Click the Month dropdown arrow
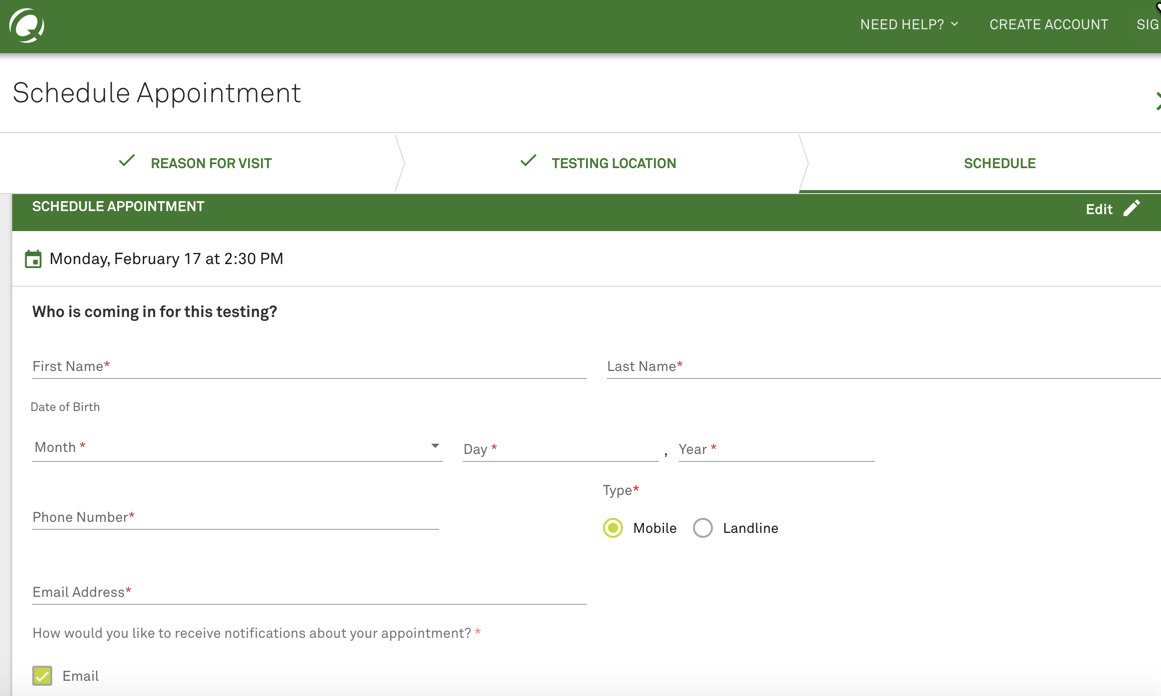The image size is (1161, 696). (x=435, y=446)
